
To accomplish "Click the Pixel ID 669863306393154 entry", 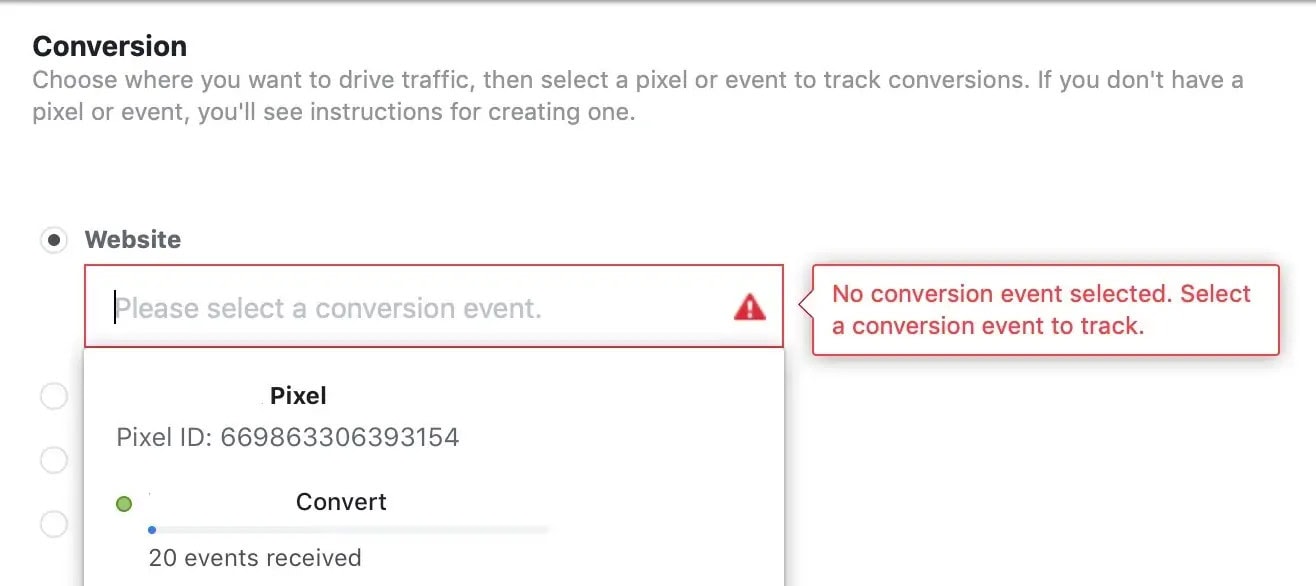I will [288, 437].
